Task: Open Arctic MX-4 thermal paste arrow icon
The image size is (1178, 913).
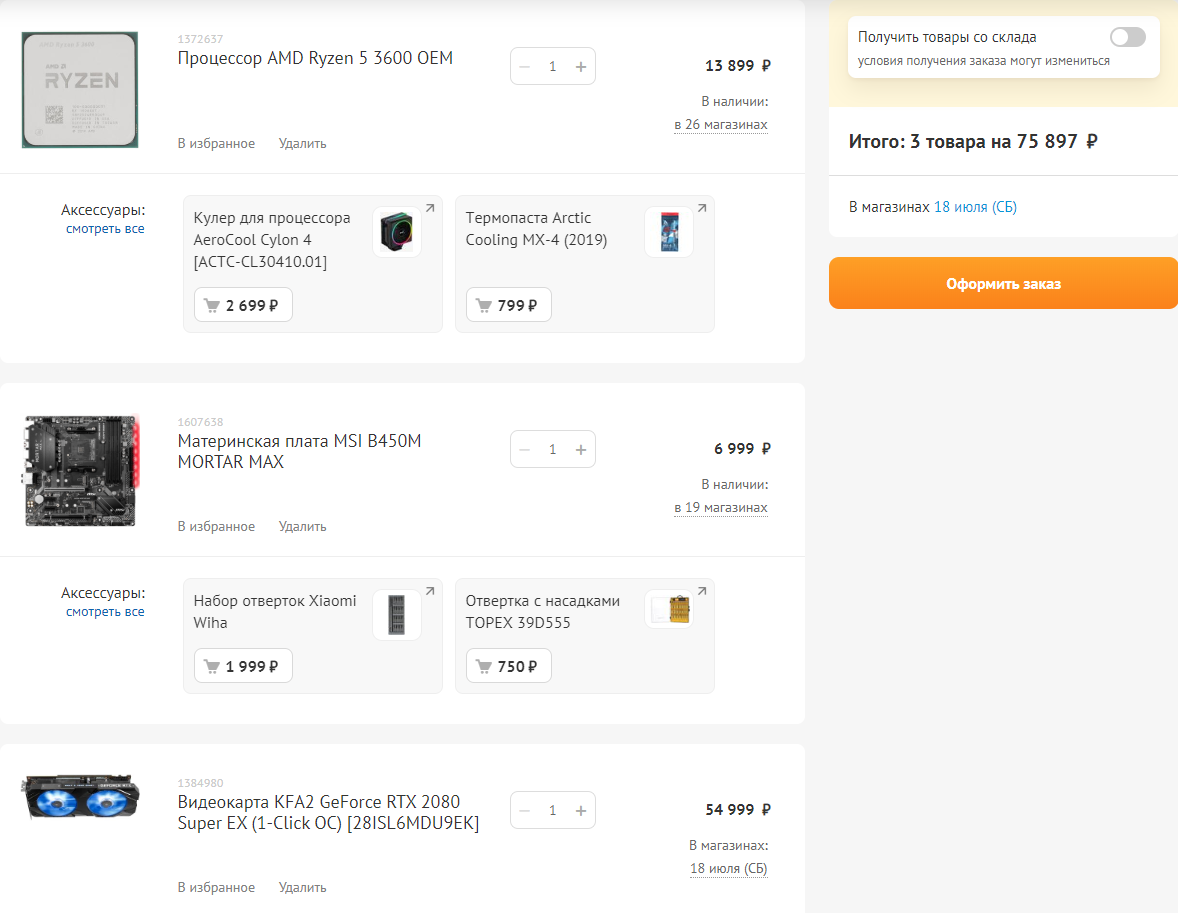Action: coord(702,208)
